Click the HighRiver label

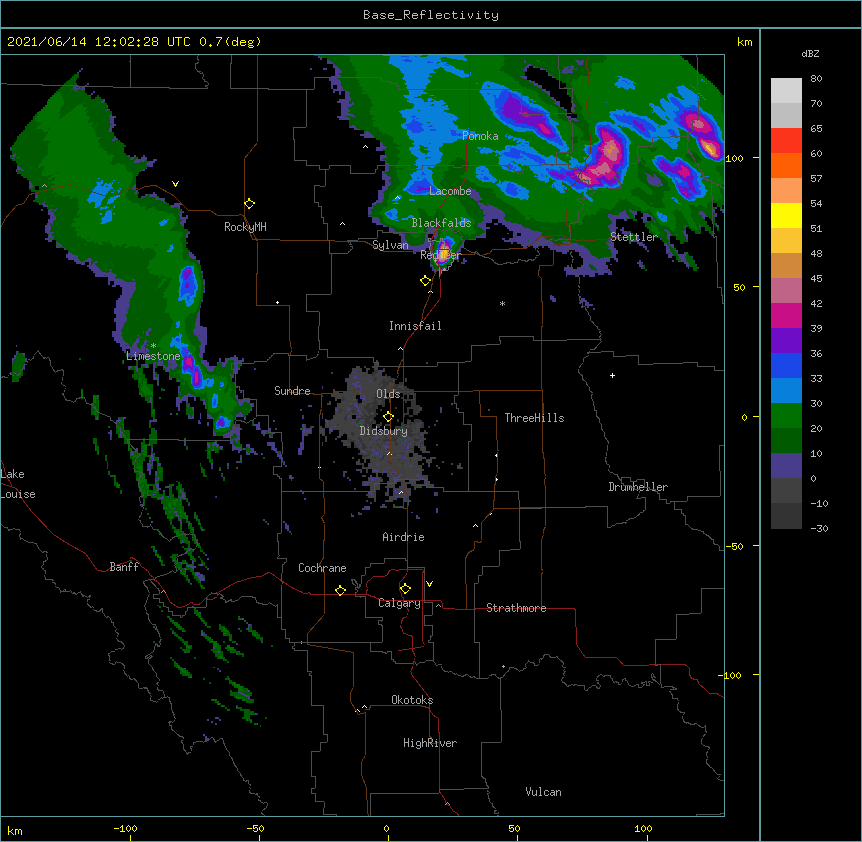coord(430,743)
